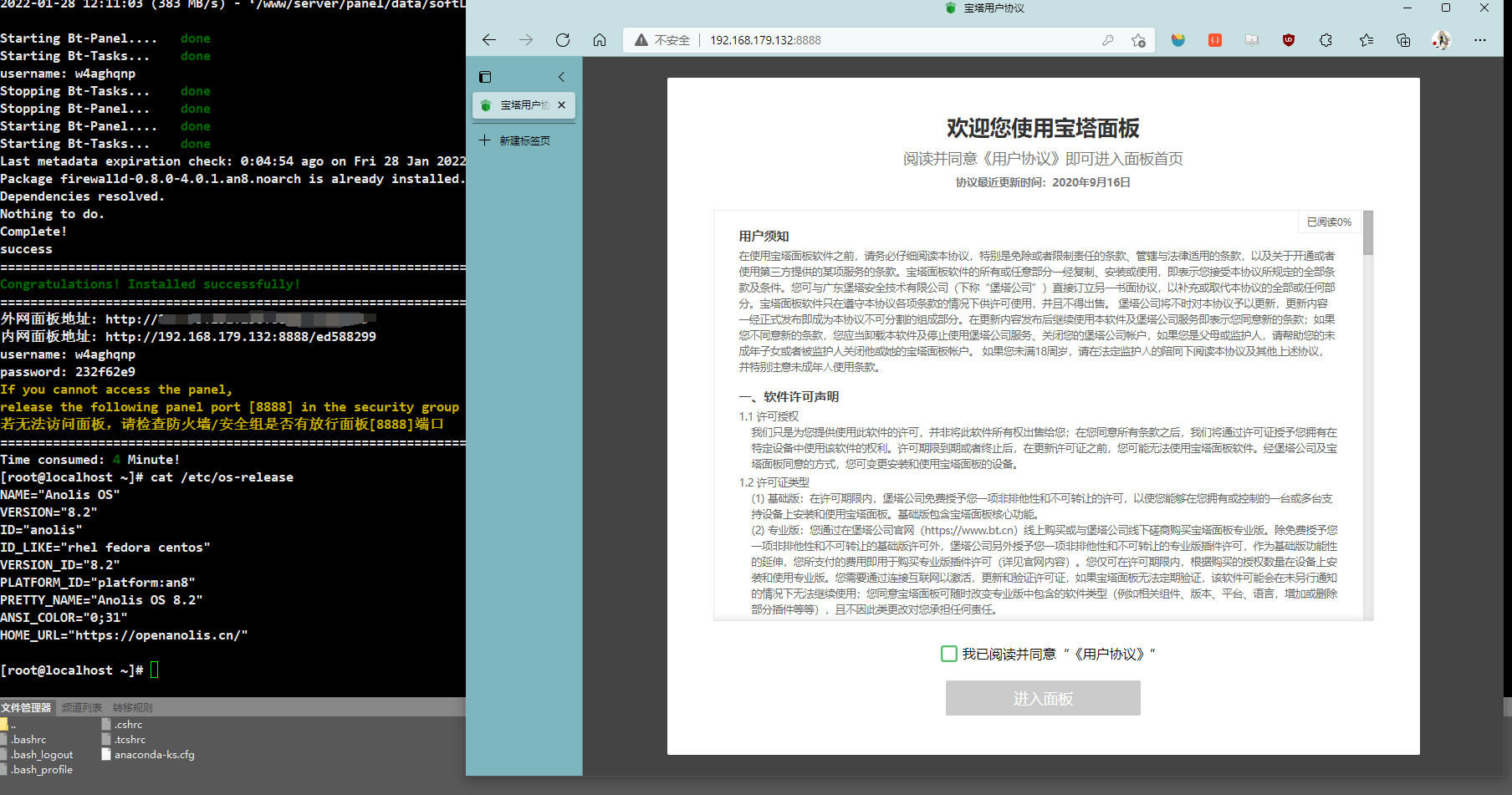
Task: Maximize the browser window
Action: [1446, 8]
